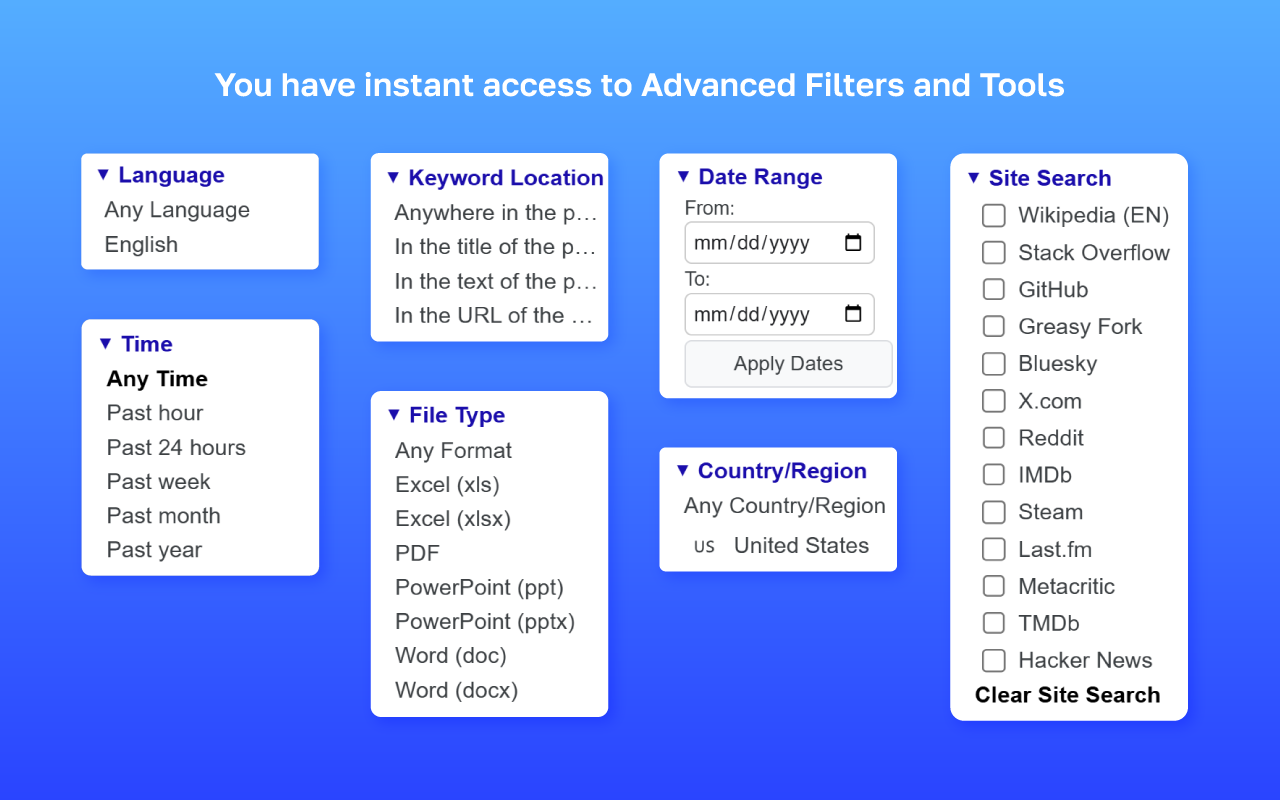1280x800 pixels.
Task: Choose PDF file type
Action: pos(417,553)
